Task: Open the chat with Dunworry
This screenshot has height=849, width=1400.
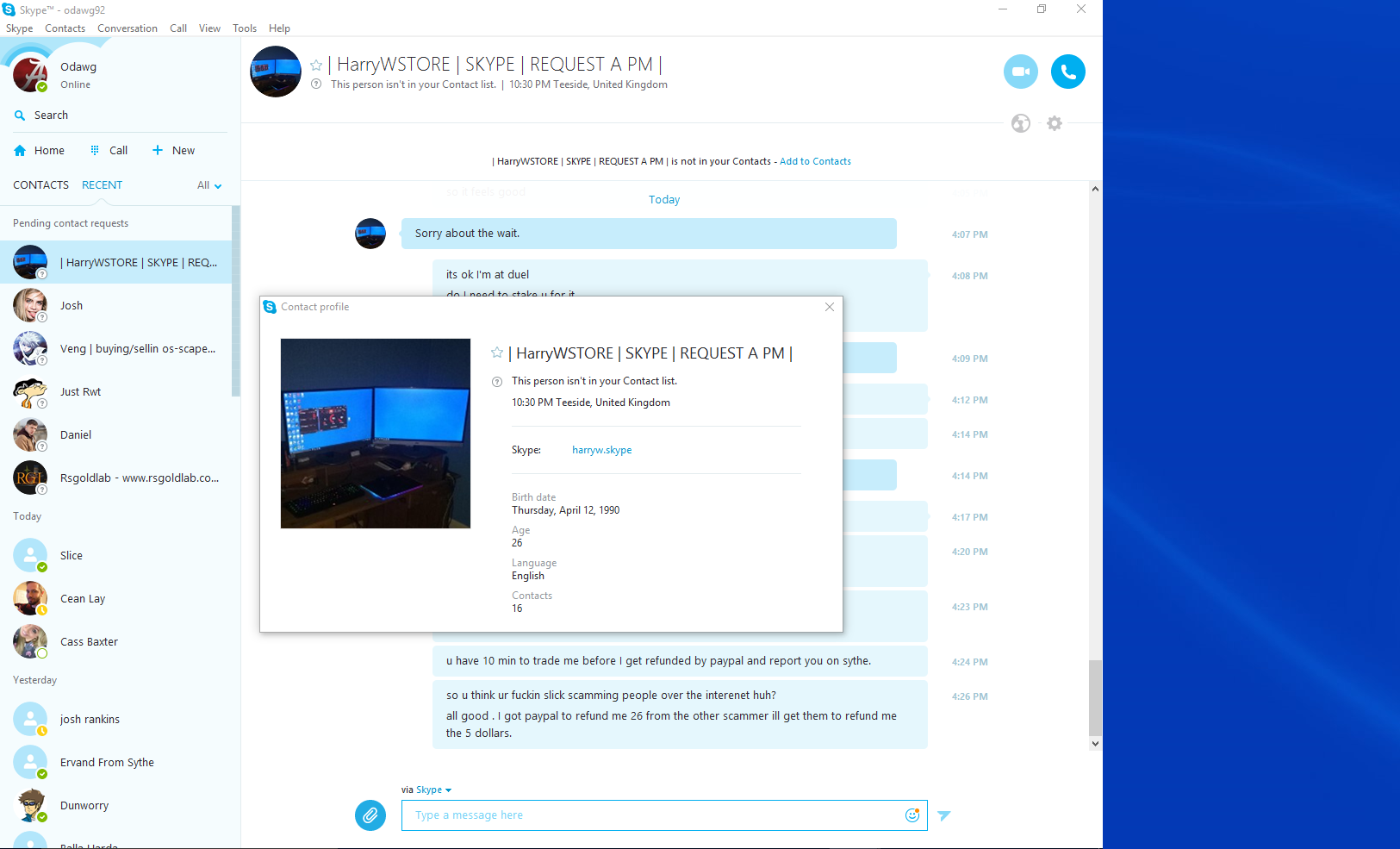Action: 116,806
